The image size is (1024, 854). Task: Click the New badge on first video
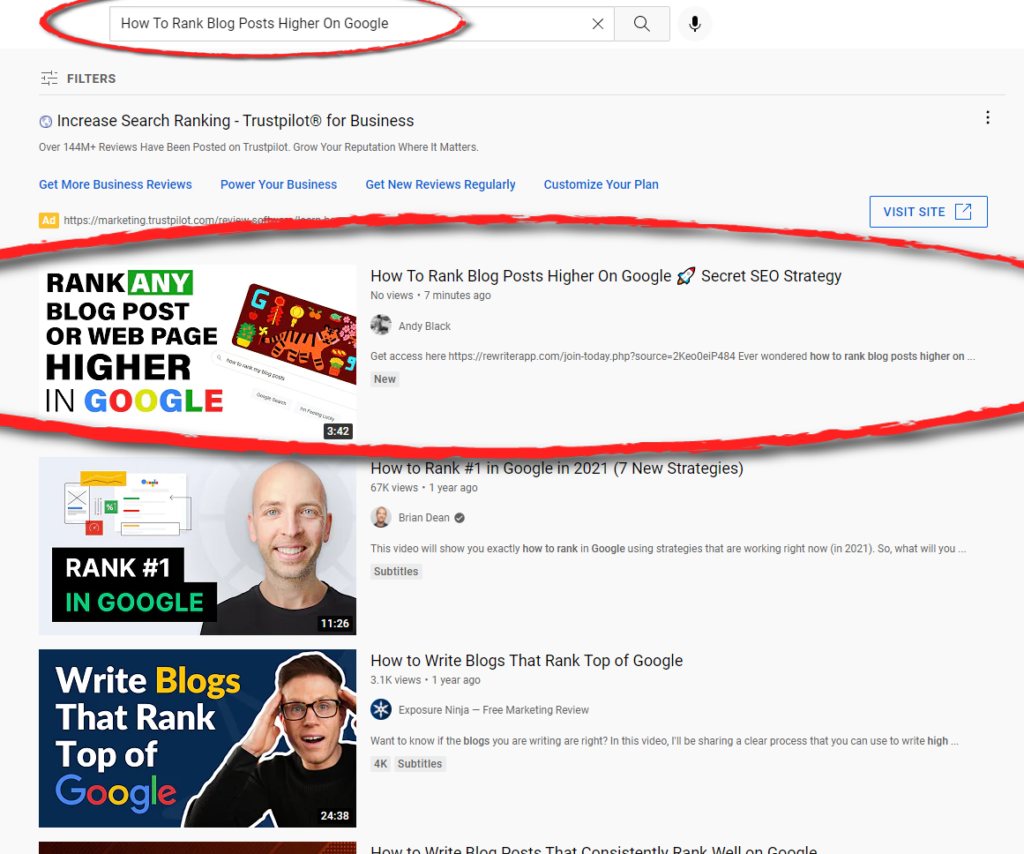(x=385, y=379)
